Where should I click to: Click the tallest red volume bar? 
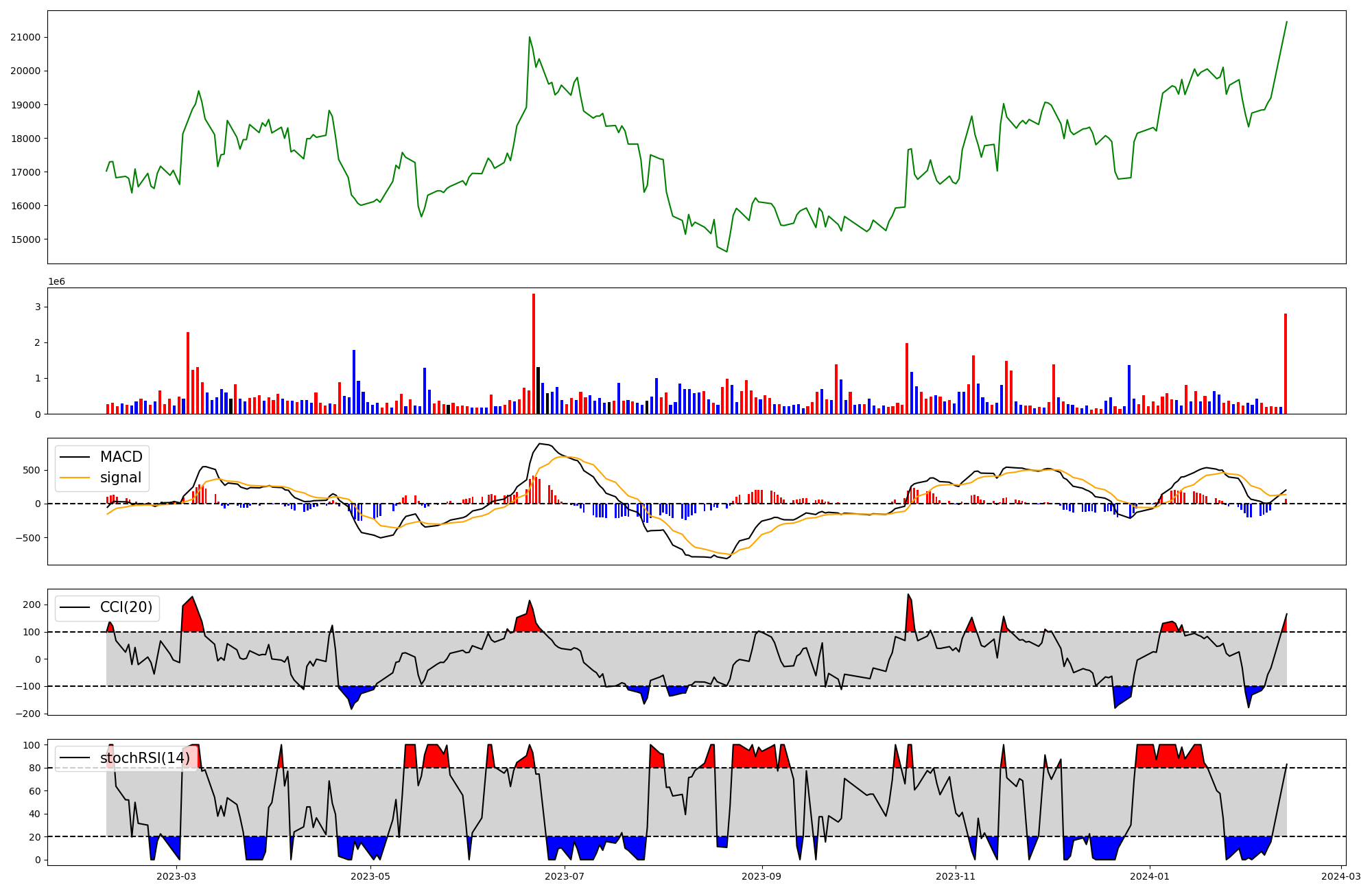pyautogui.click(x=534, y=353)
